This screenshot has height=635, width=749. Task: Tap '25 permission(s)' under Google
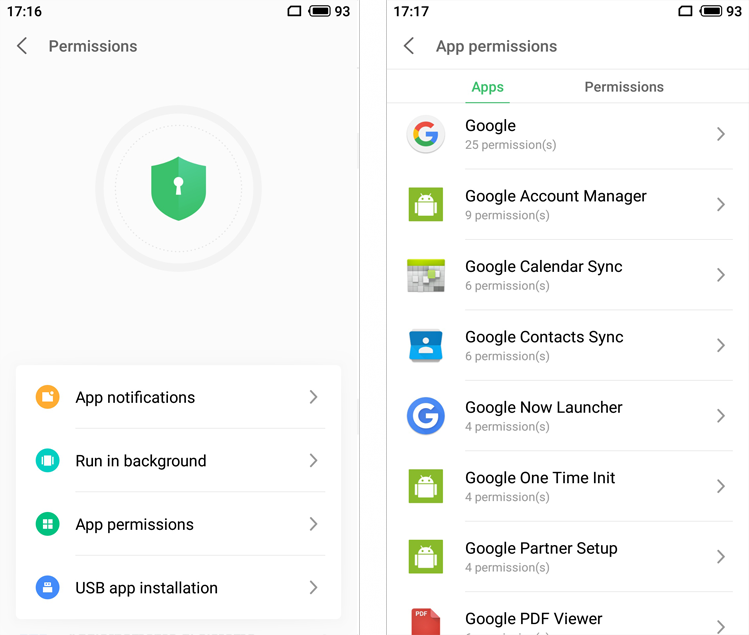coord(511,145)
